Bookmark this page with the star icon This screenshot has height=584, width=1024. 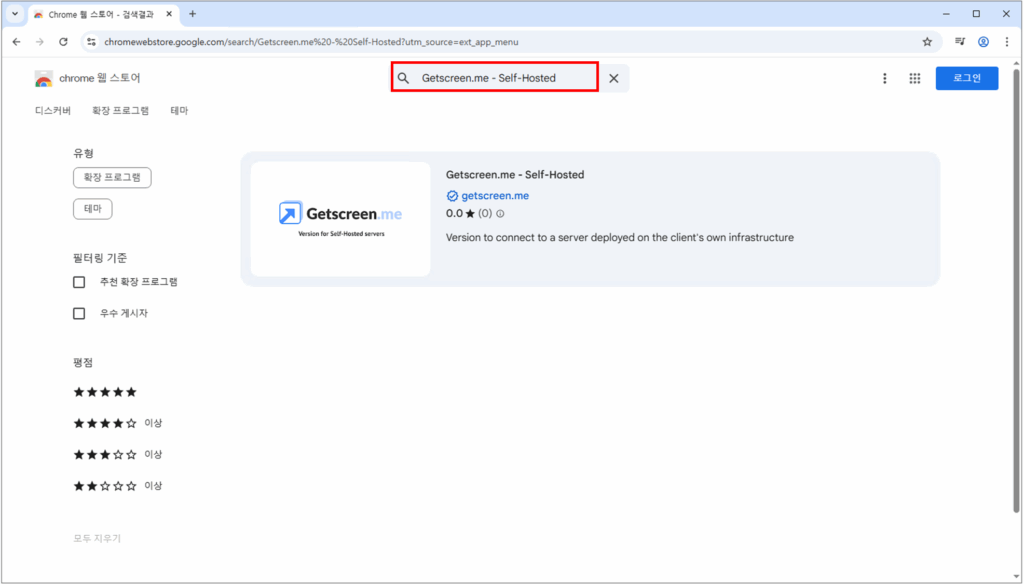[927, 42]
